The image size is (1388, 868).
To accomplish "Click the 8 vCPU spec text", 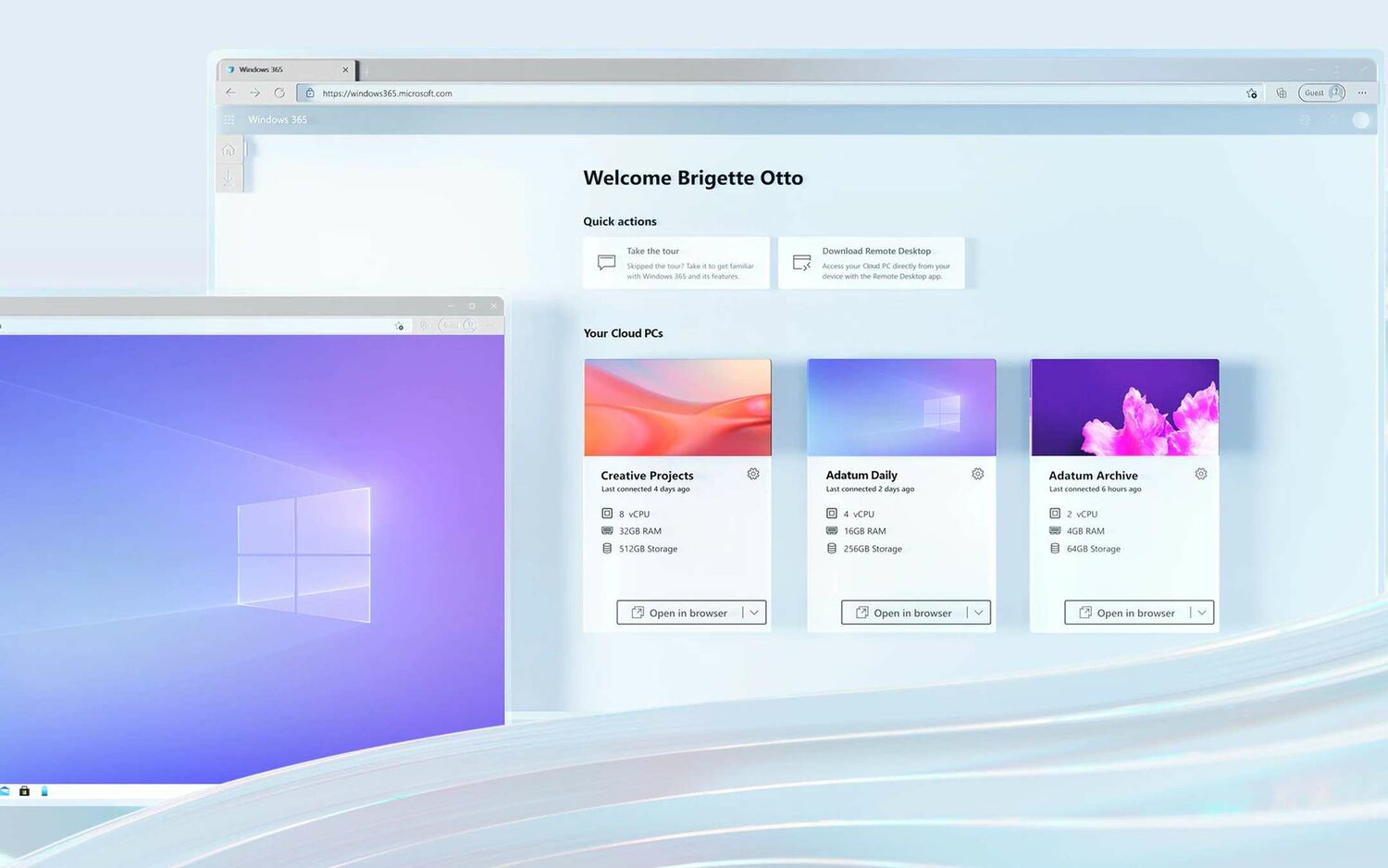I will tap(634, 514).
